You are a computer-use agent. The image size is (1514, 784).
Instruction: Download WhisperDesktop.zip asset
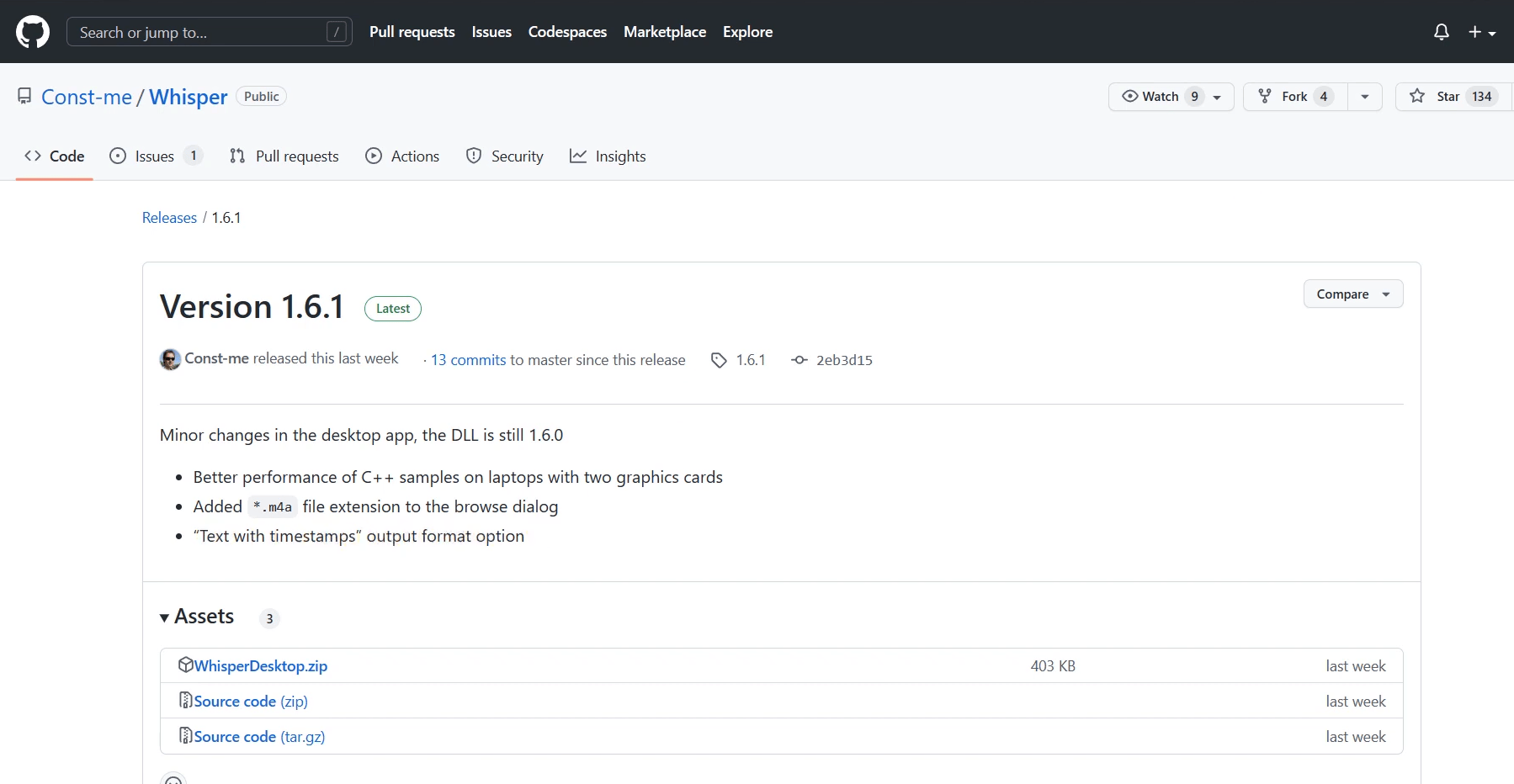click(260, 665)
